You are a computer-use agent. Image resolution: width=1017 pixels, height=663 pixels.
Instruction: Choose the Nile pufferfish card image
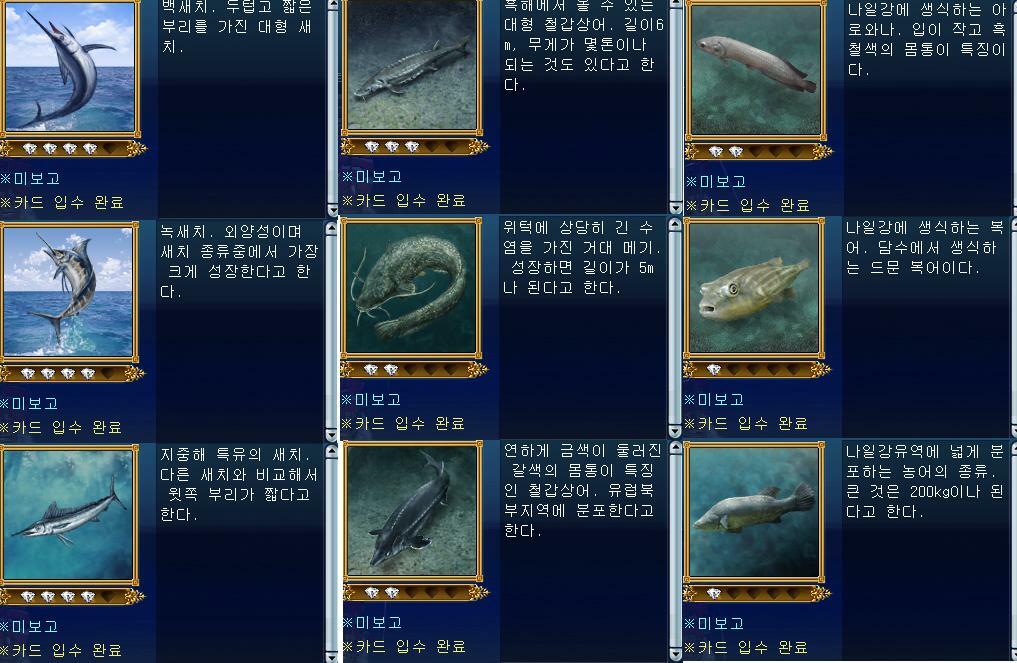coord(754,289)
